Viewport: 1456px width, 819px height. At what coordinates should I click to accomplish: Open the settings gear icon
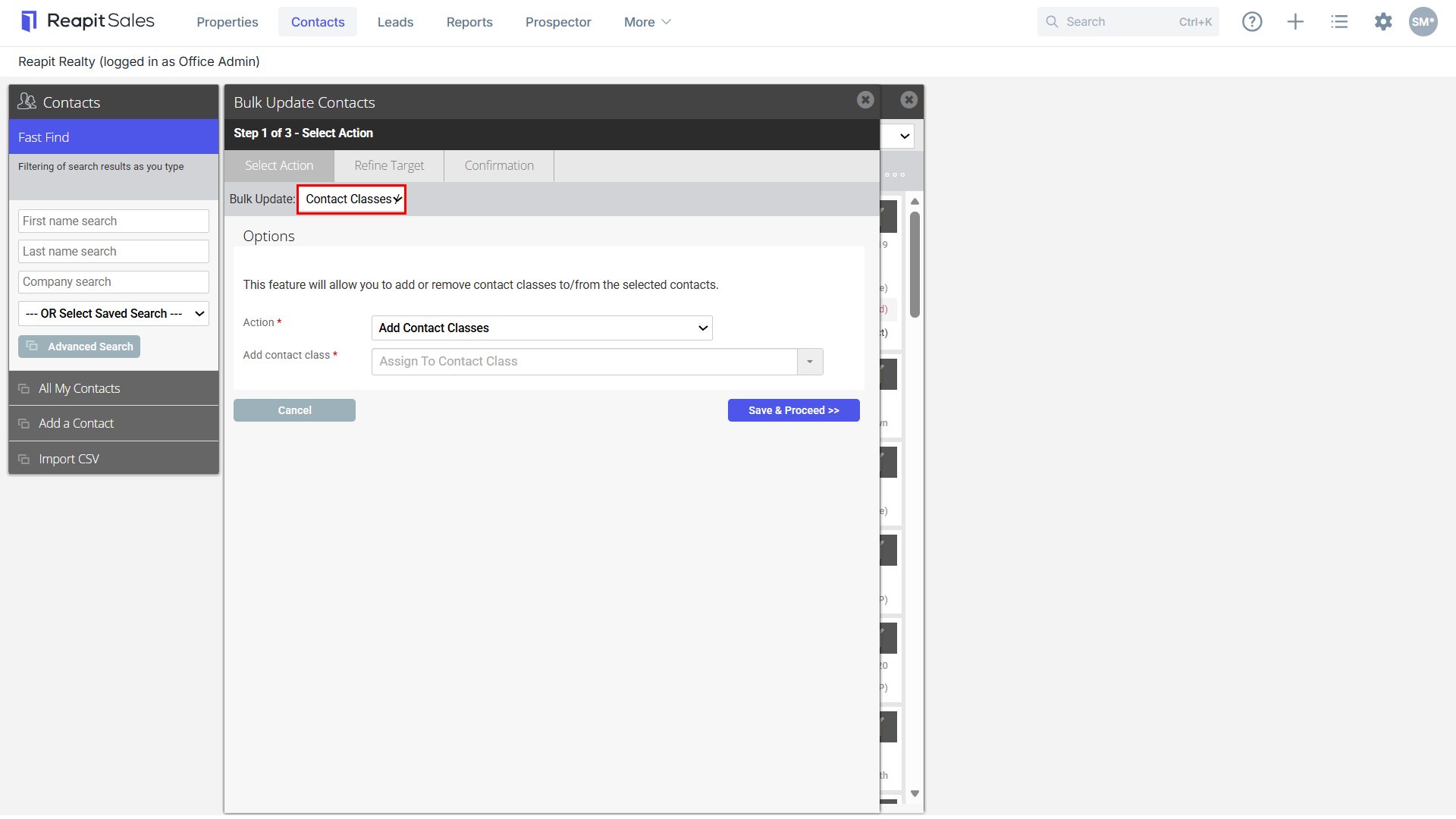point(1383,22)
